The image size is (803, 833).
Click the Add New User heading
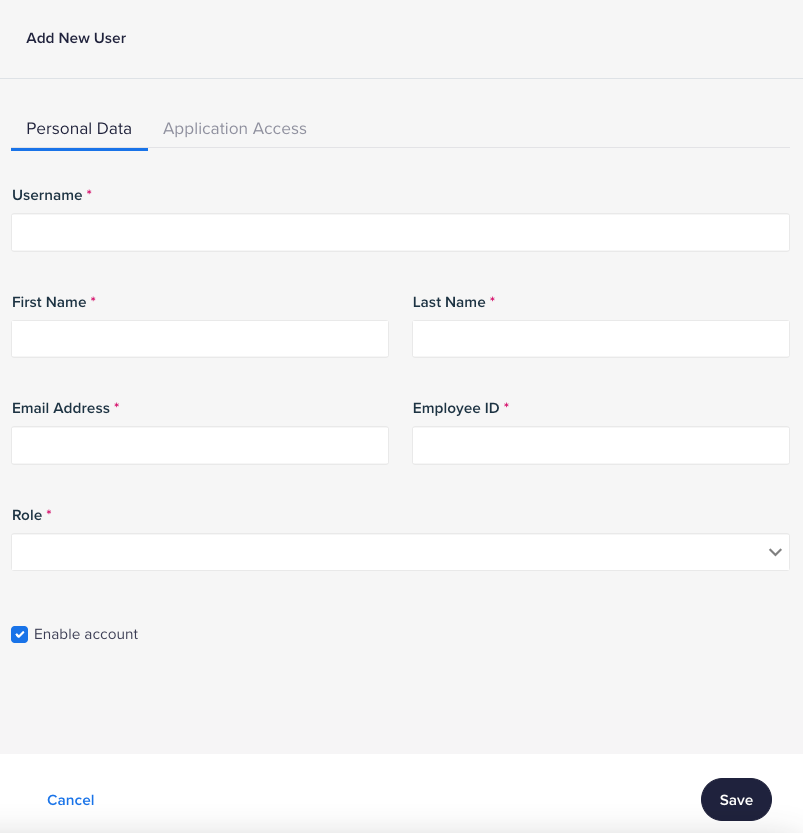click(76, 38)
